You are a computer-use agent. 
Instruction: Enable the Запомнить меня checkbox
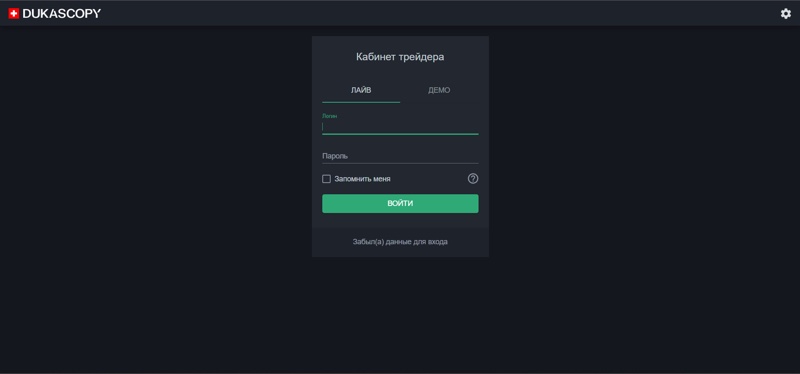click(327, 179)
